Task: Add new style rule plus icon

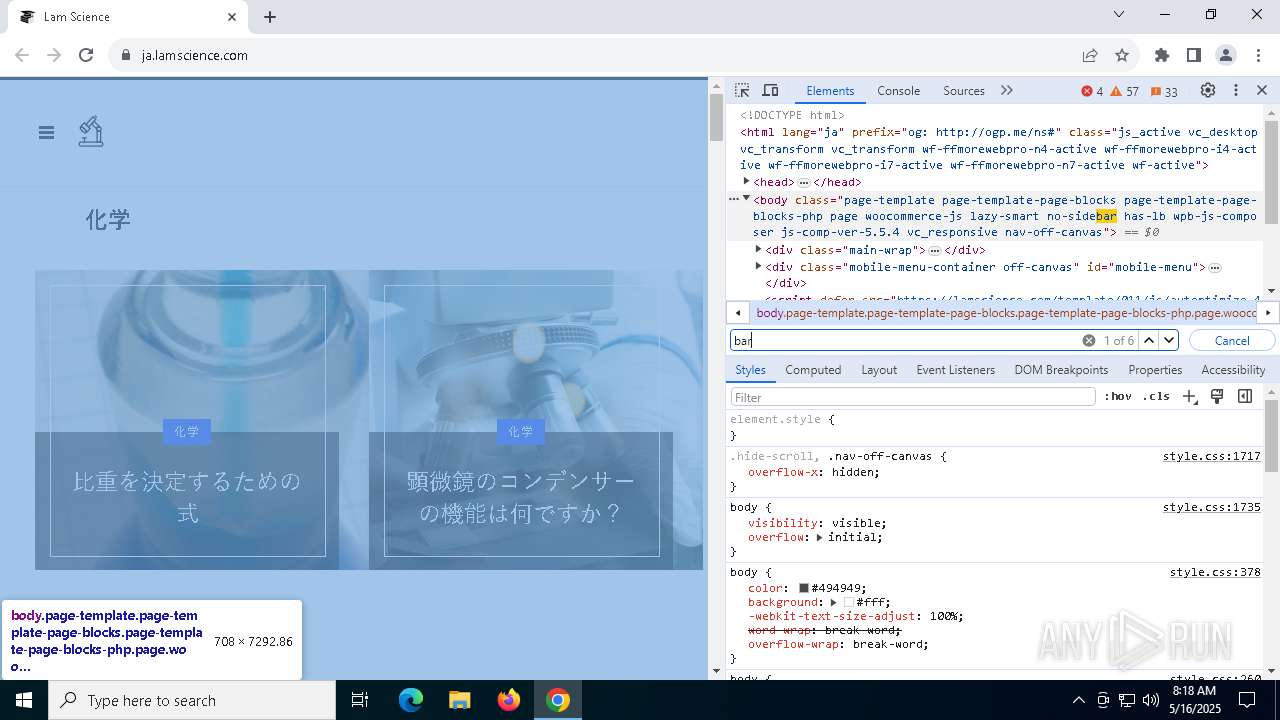Action: pyautogui.click(x=1190, y=397)
